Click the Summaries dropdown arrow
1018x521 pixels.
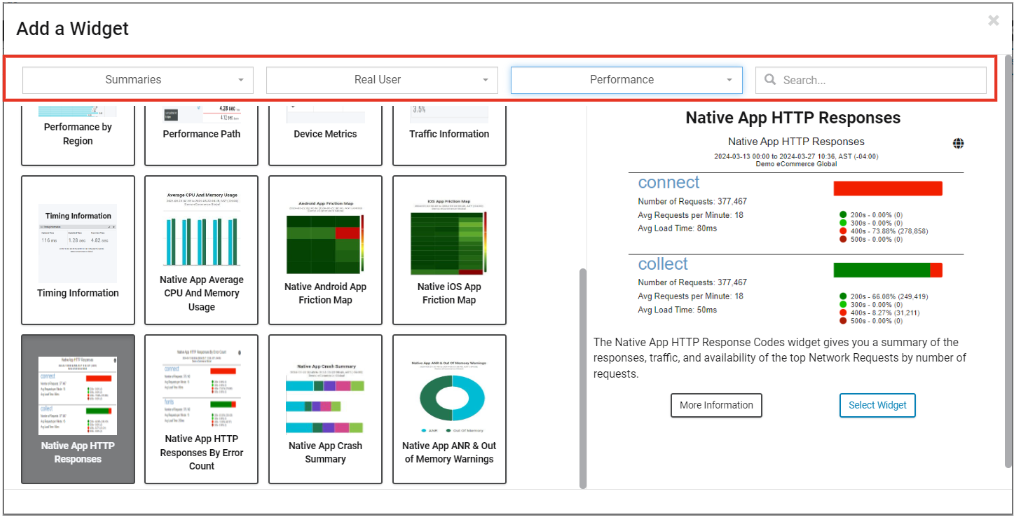coord(241,81)
